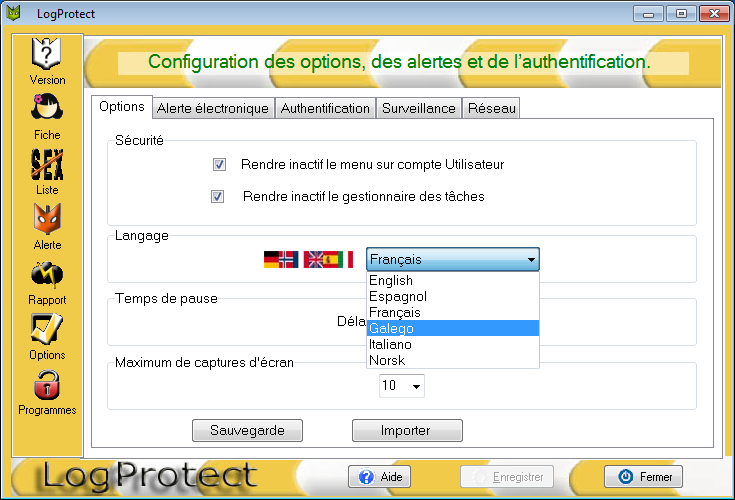Click the Importer button
The width and height of the screenshot is (735, 500).
(x=407, y=430)
